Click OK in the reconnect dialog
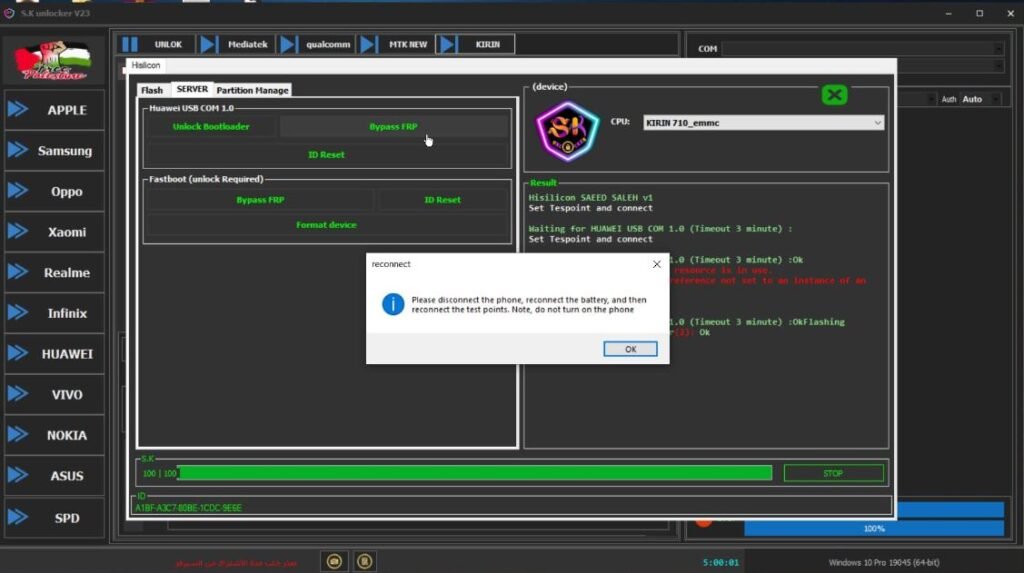The height and width of the screenshot is (573, 1024). pyautogui.click(x=630, y=349)
